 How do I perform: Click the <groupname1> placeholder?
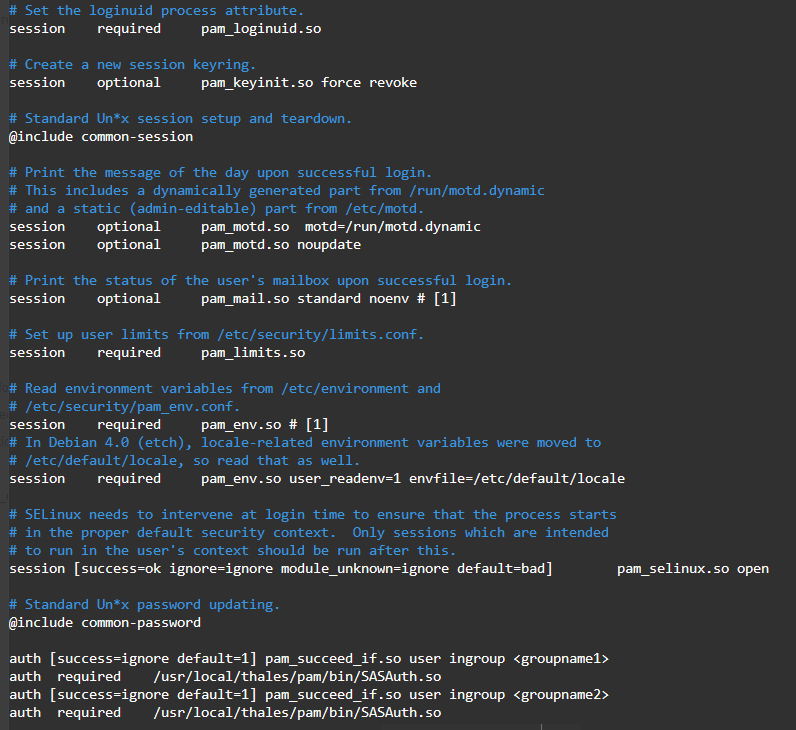(x=561, y=658)
